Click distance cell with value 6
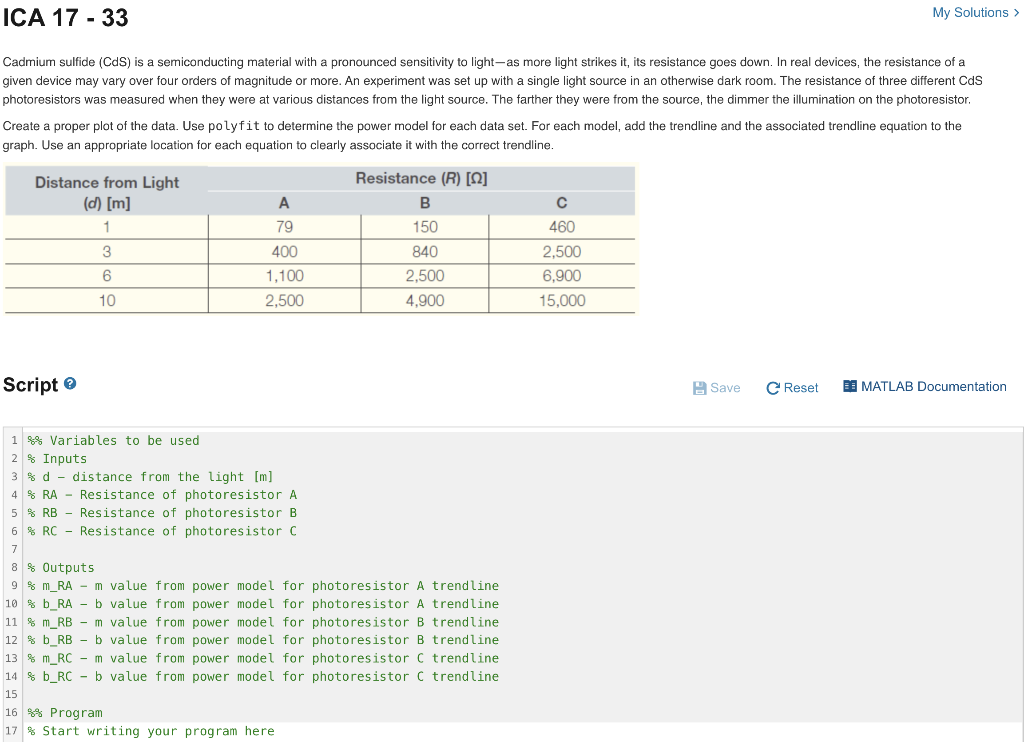The height and width of the screenshot is (742, 1024). click(x=106, y=276)
